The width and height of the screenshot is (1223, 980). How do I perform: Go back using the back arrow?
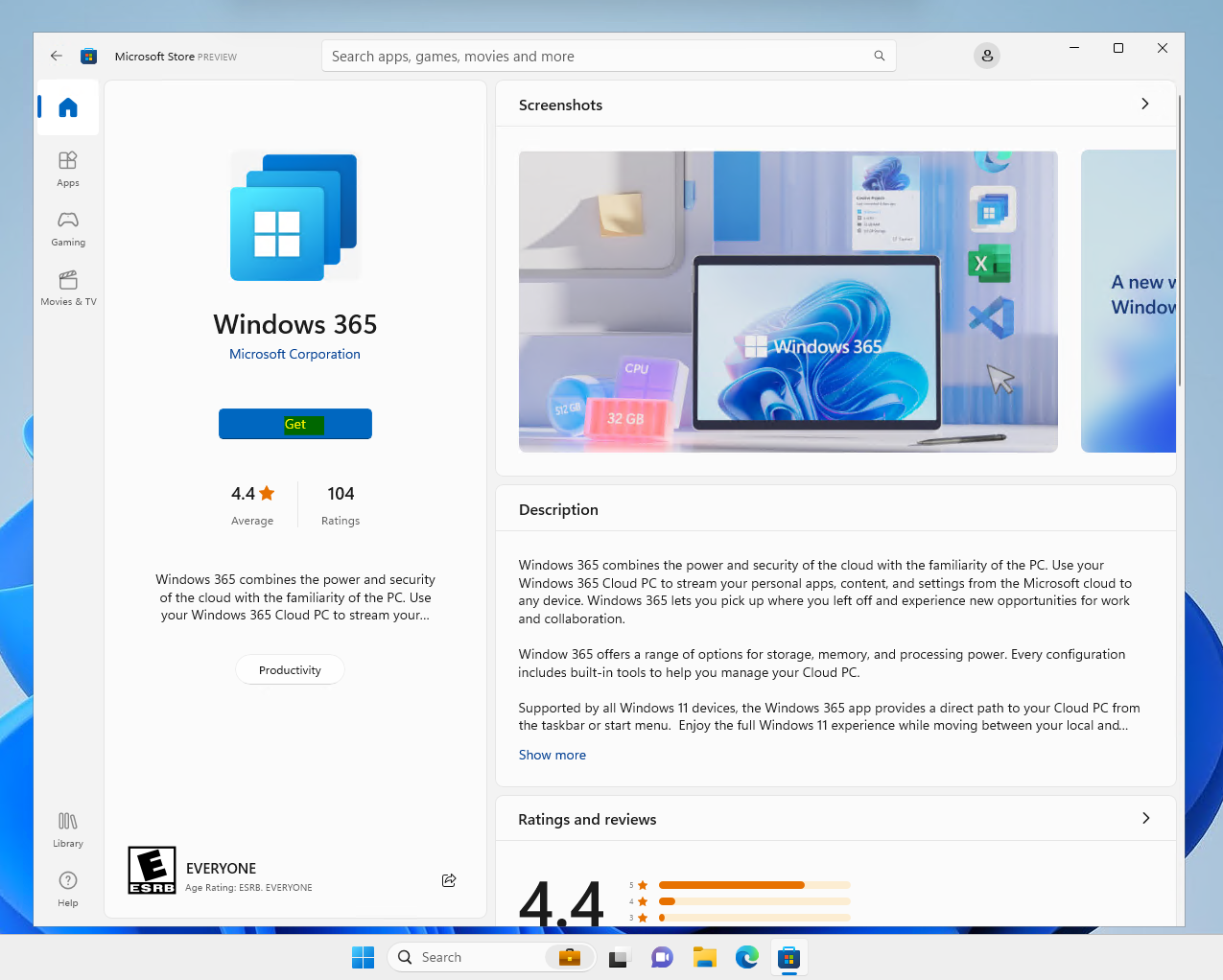pos(57,56)
